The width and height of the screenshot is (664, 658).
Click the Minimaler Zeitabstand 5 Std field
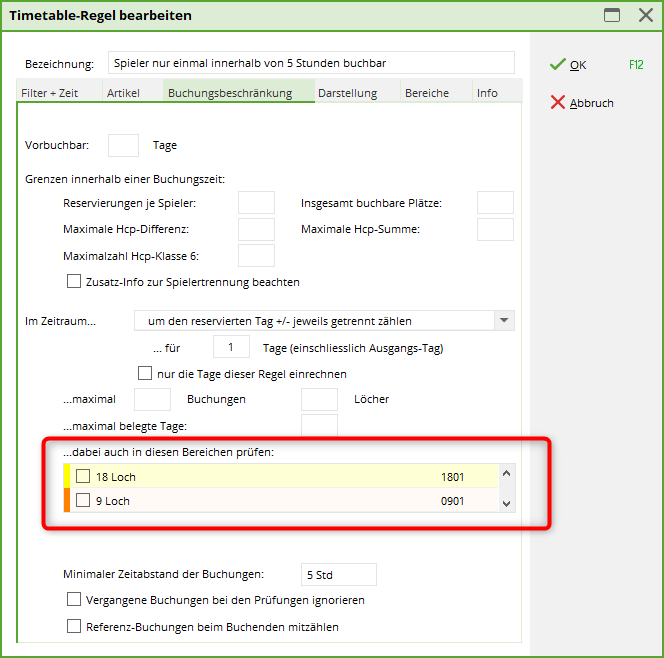pyautogui.click(x=338, y=574)
